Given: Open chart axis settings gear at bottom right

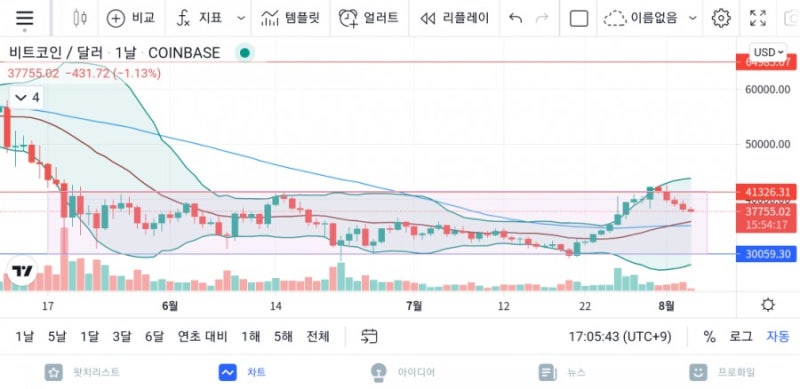Looking at the screenshot, I should click(767, 305).
